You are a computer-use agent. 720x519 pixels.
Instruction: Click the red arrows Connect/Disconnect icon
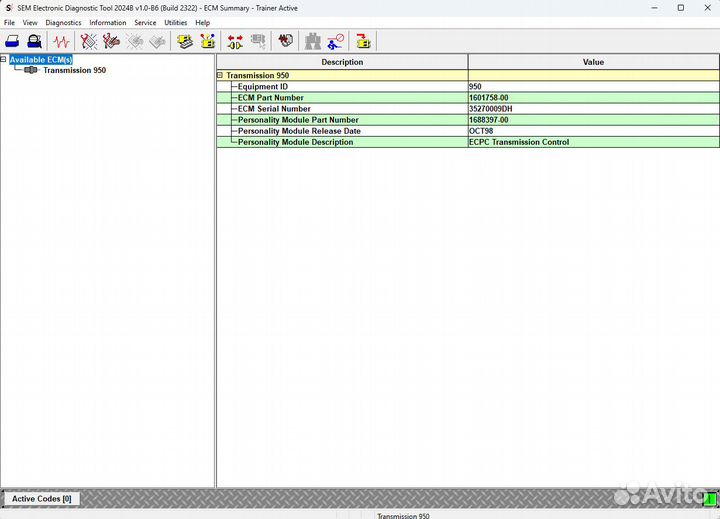click(235, 42)
